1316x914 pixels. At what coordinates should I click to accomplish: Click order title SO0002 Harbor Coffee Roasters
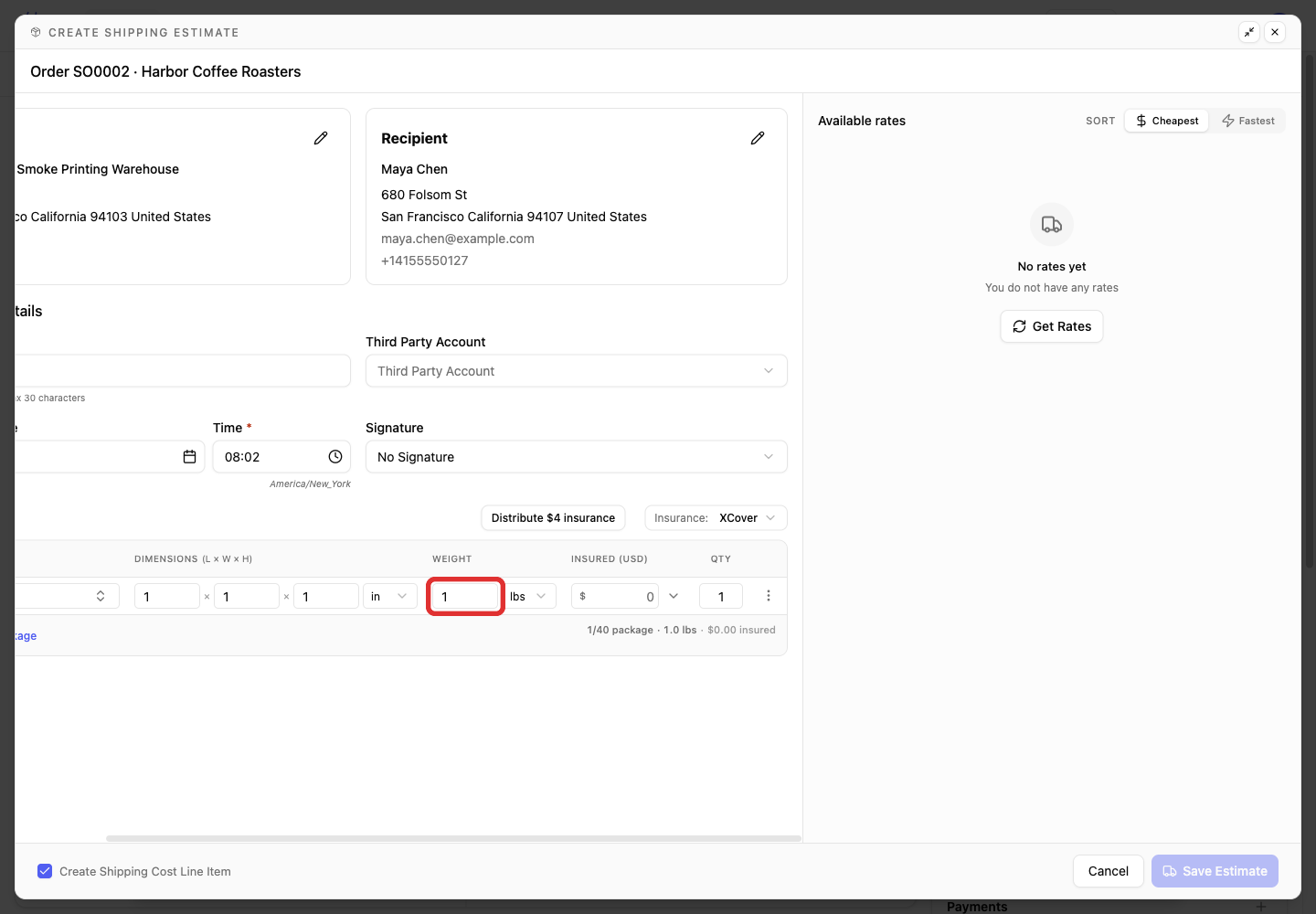tap(165, 71)
